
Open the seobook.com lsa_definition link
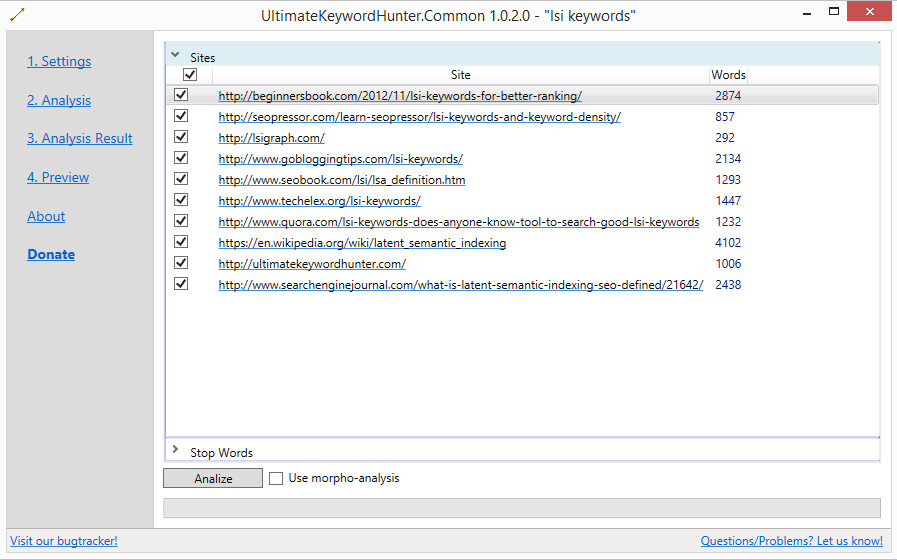point(342,180)
